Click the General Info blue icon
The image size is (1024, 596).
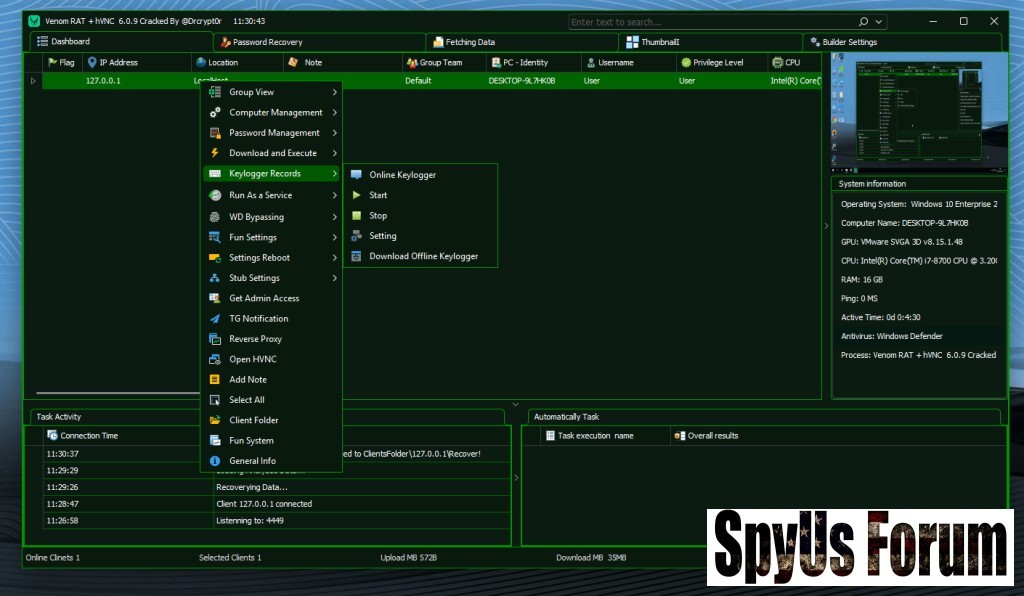click(x=214, y=461)
